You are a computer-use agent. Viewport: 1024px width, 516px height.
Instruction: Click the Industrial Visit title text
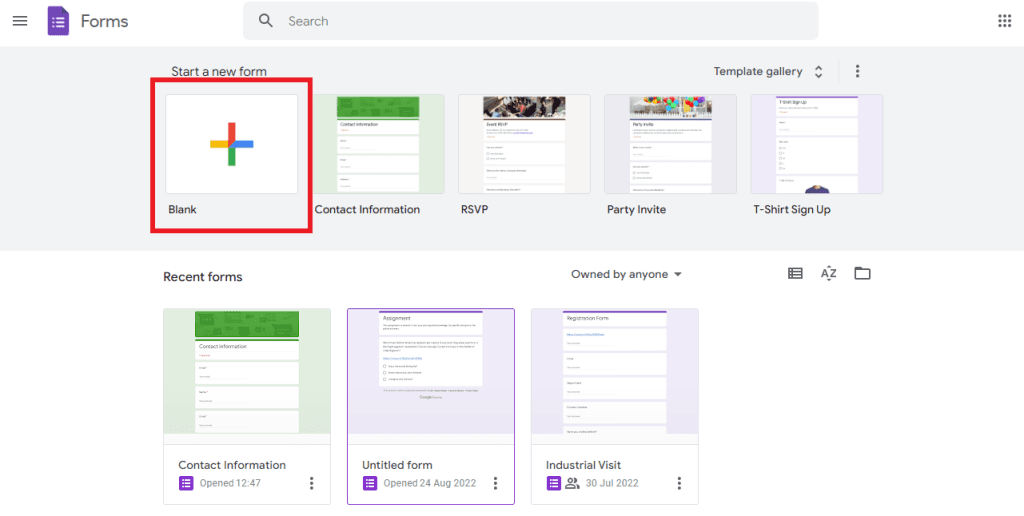point(583,465)
